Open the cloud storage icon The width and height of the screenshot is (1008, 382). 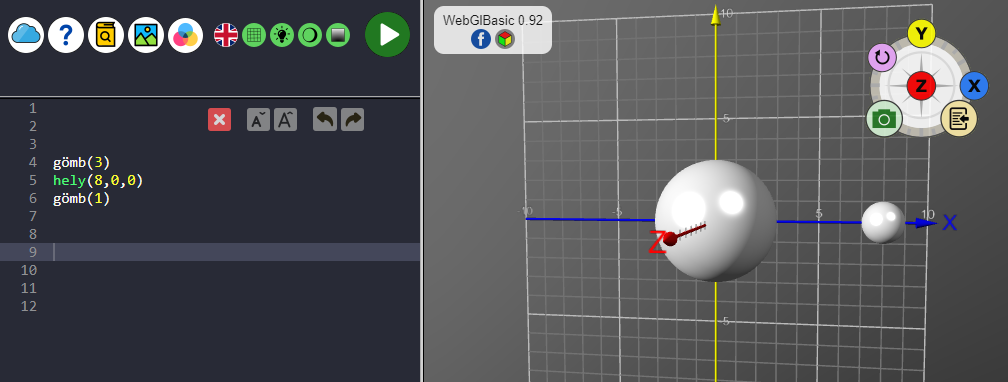click(x=26, y=35)
